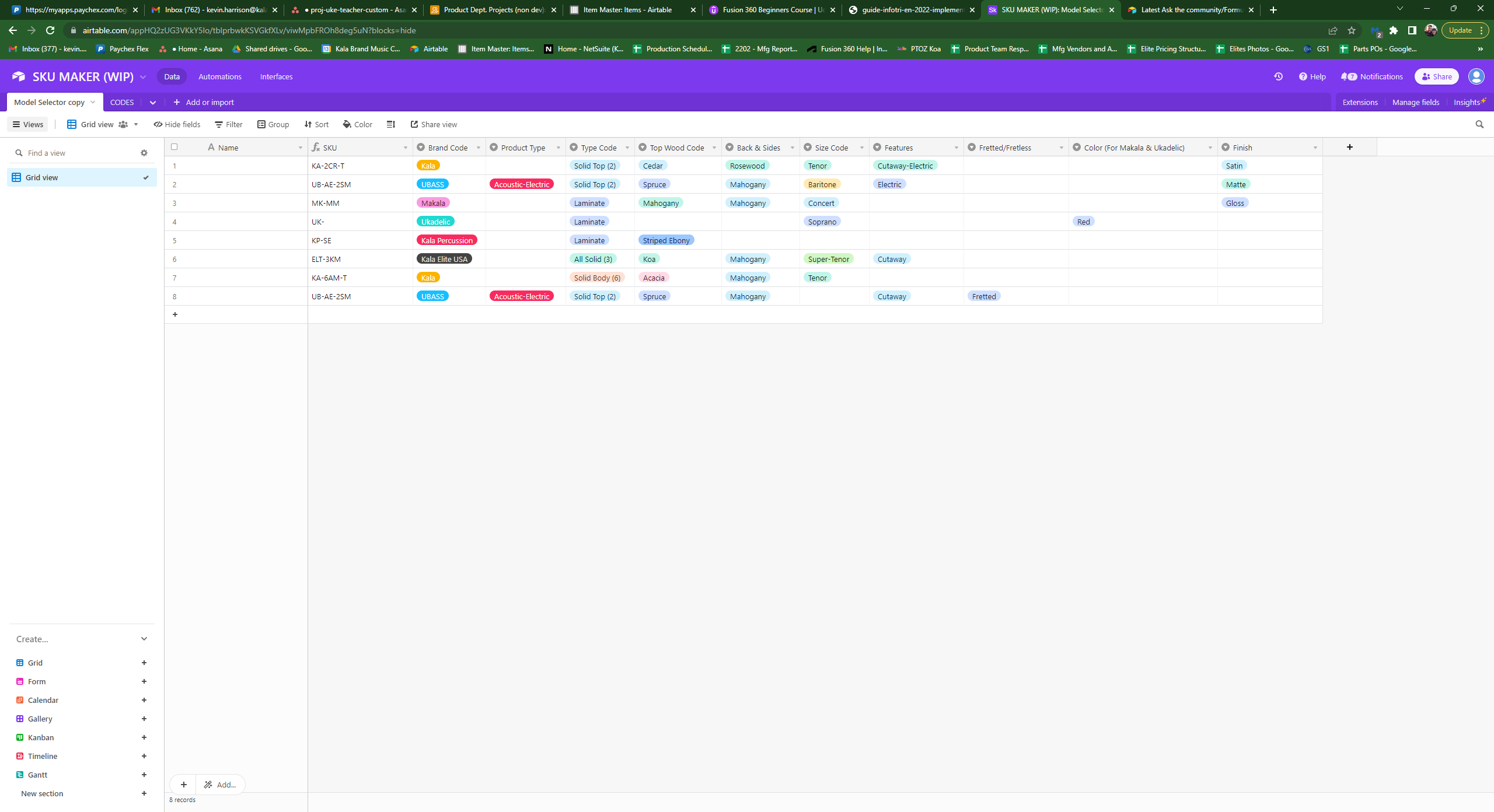Select red Acoustic-Electric tag in row 2
This screenshot has width=1494, height=812.
tap(522, 184)
